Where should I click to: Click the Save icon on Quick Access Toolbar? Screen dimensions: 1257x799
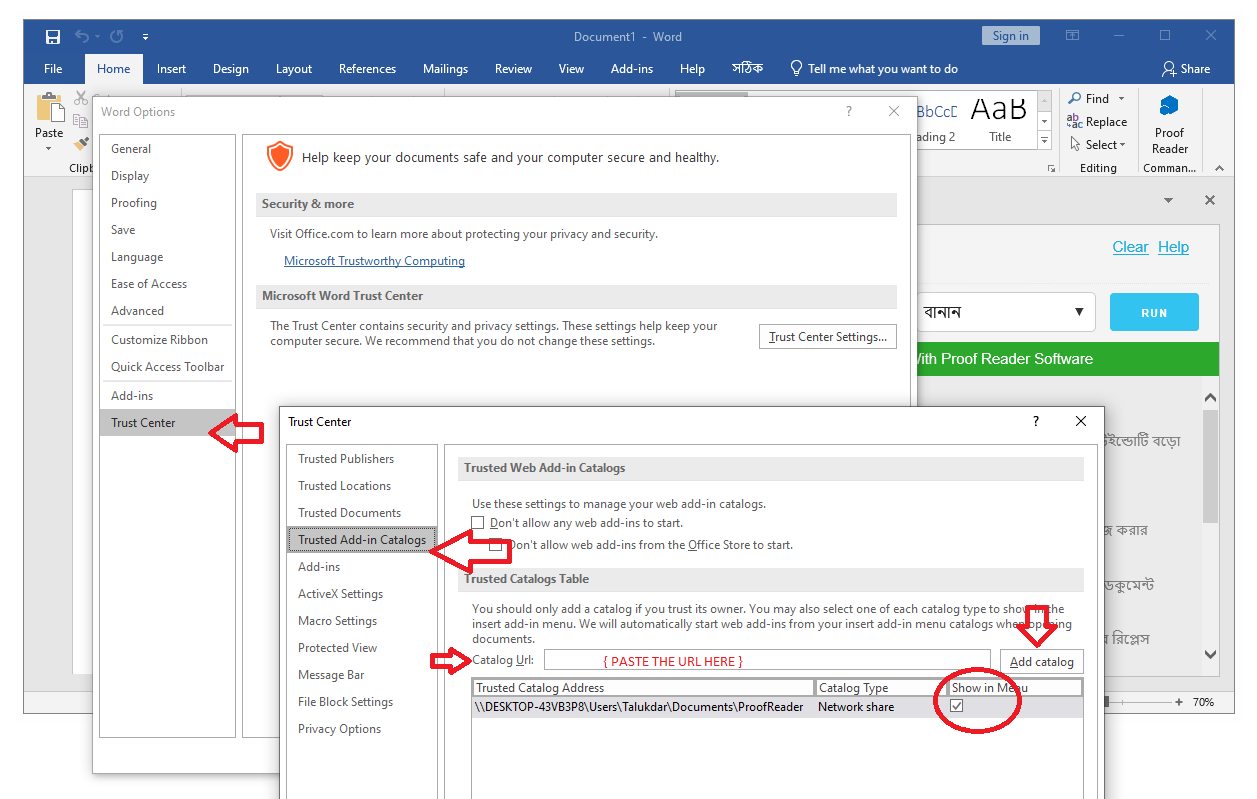(52, 36)
